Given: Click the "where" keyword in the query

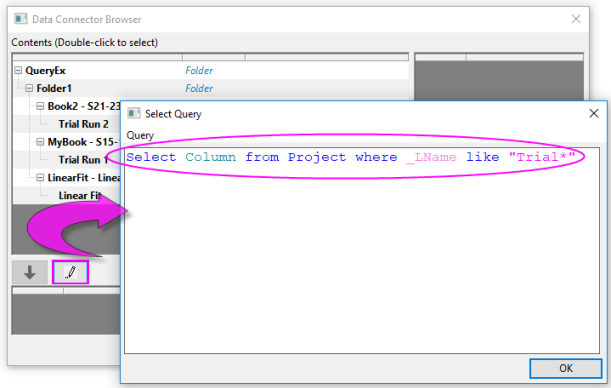Looking at the screenshot, I should click(376, 157).
